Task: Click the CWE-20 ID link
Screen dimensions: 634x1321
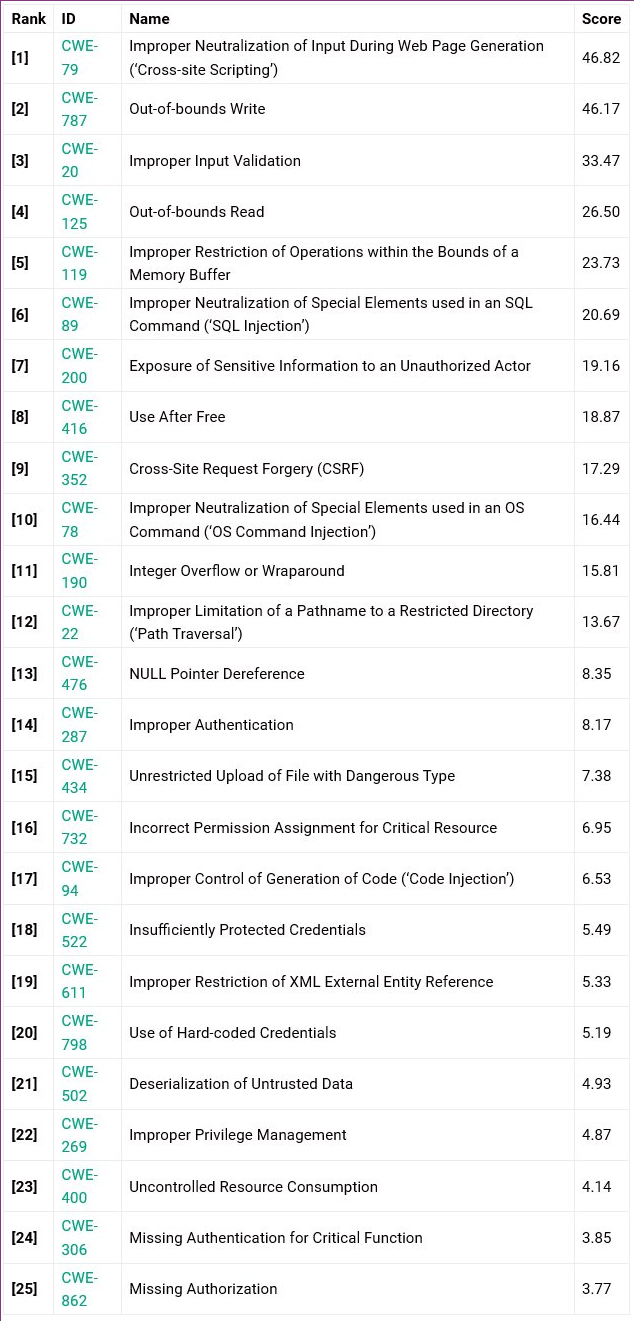Action: click(x=79, y=160)
